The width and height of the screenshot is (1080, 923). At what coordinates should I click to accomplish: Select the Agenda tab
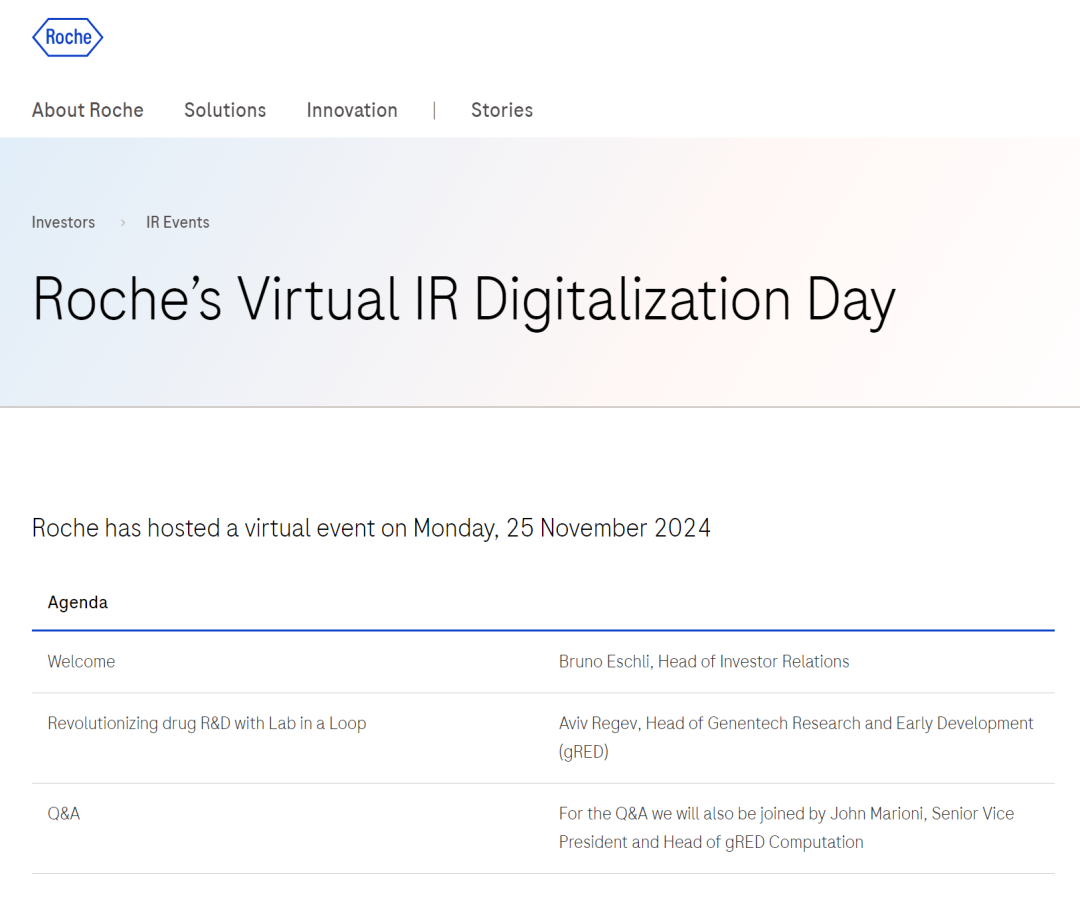(78, 603)
